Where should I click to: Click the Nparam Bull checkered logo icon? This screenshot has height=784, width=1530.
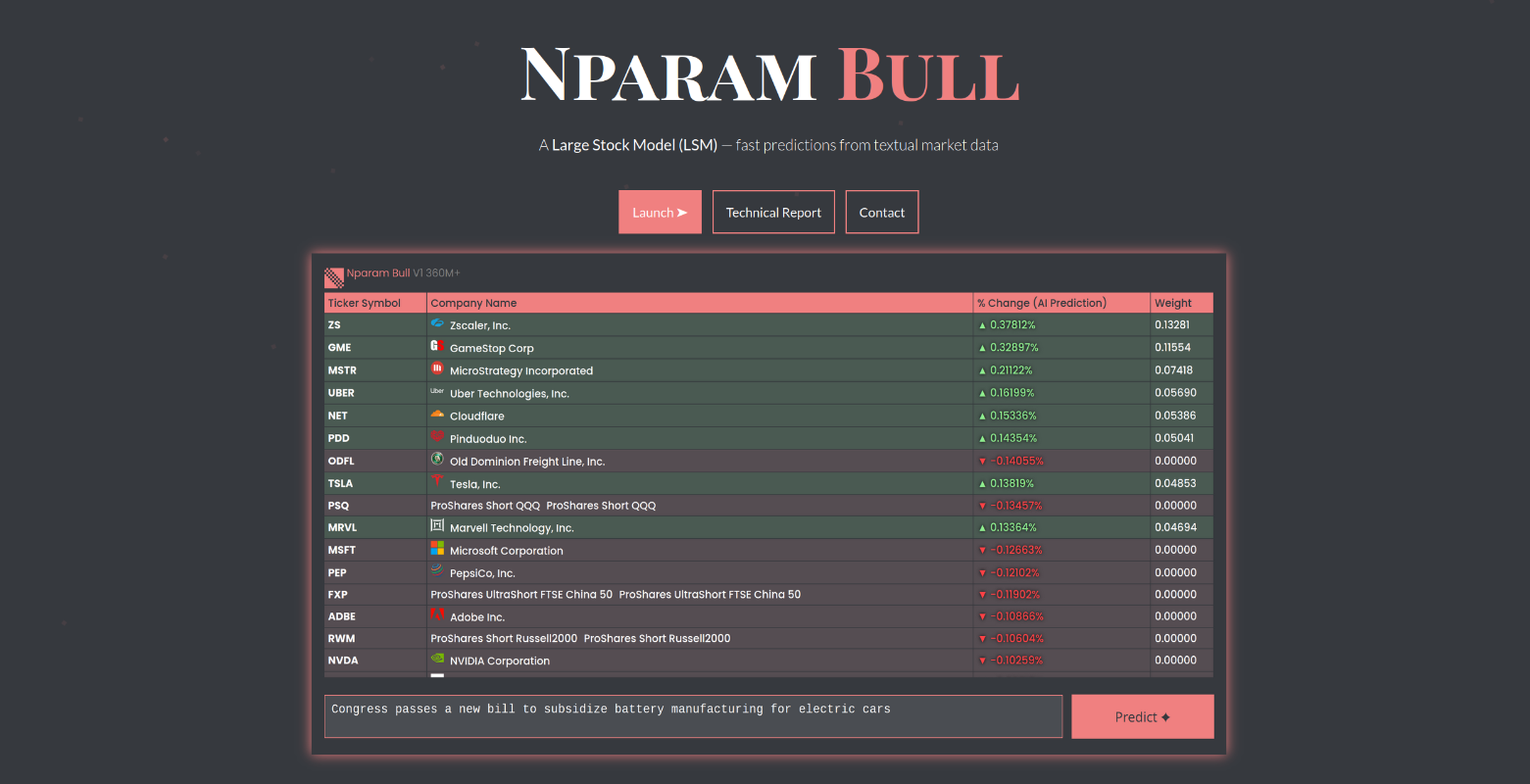(334, 277)
